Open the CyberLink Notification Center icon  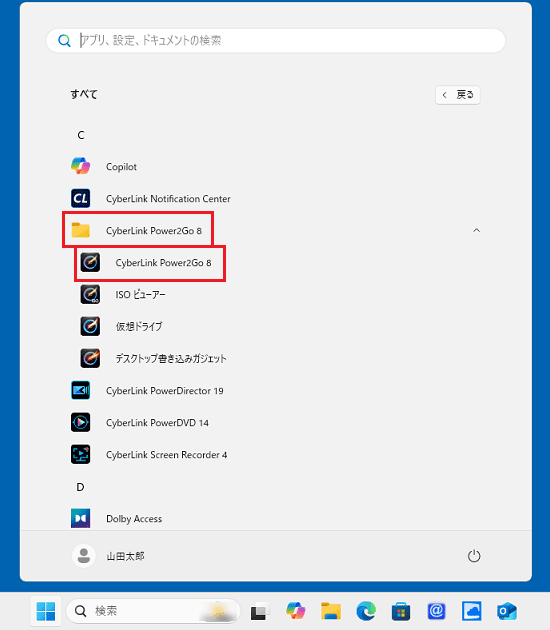(81, 198)
